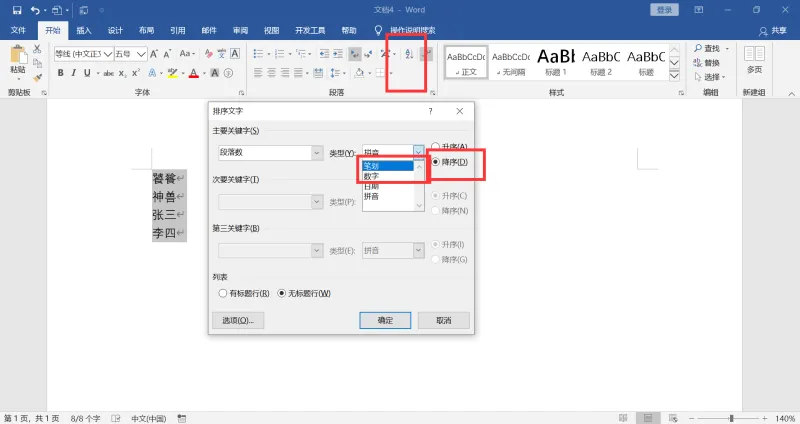Click the Format Painter brush icon
The image size is (800, 424).
[37, 78]
